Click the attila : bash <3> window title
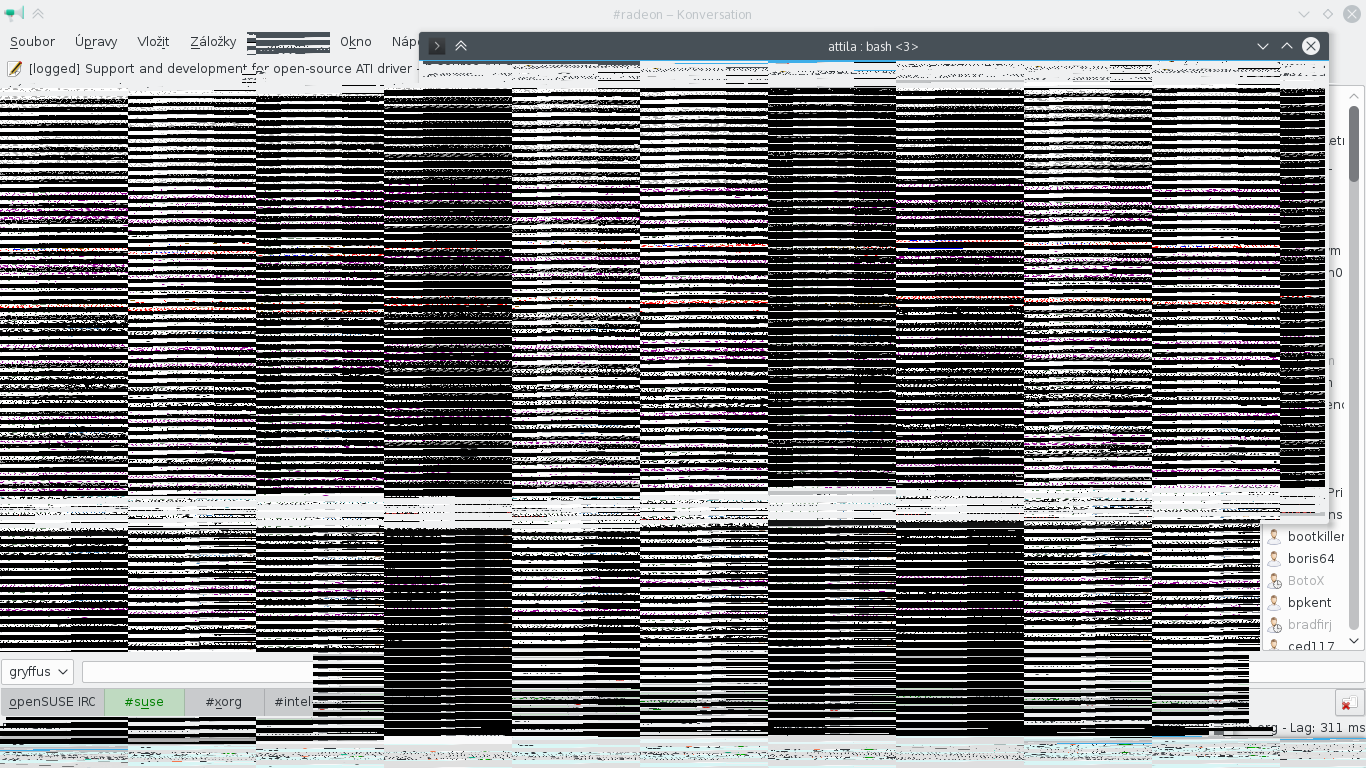Image resolution: width=1366 pixels, height=768 pixels. point(873,46)
